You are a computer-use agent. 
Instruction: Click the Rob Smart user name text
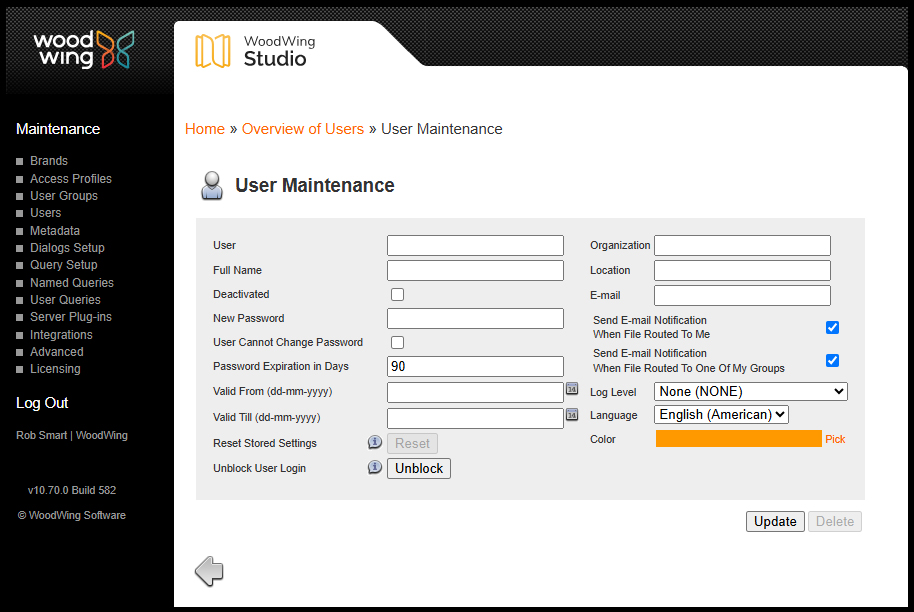[41, 435]
